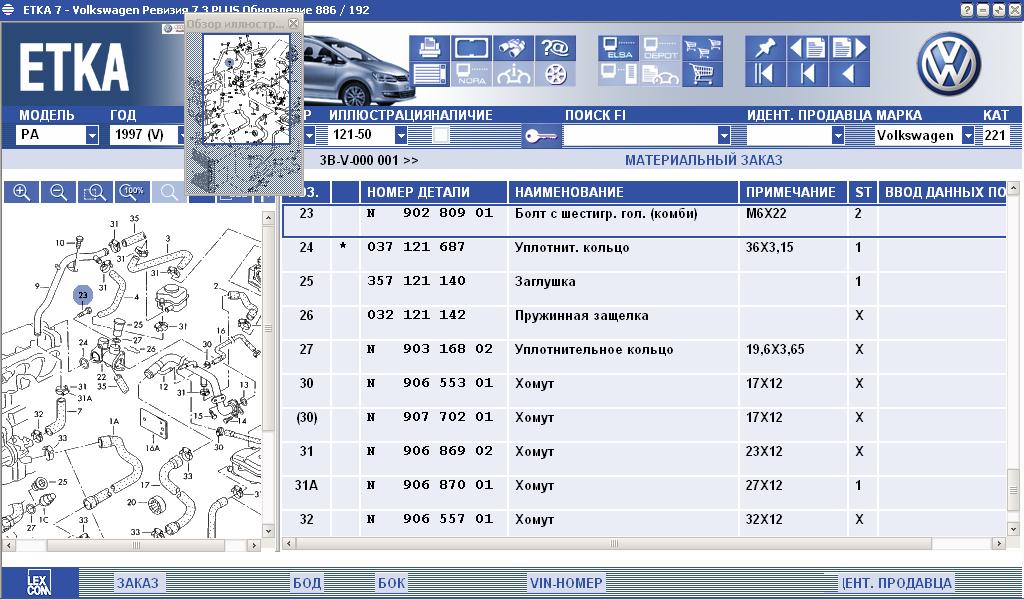Click the ПРИМЕЧАНИЕ column header
The height and width of the screenshot is (600, 1024).
pyautogui.click(x=793, y=193)
